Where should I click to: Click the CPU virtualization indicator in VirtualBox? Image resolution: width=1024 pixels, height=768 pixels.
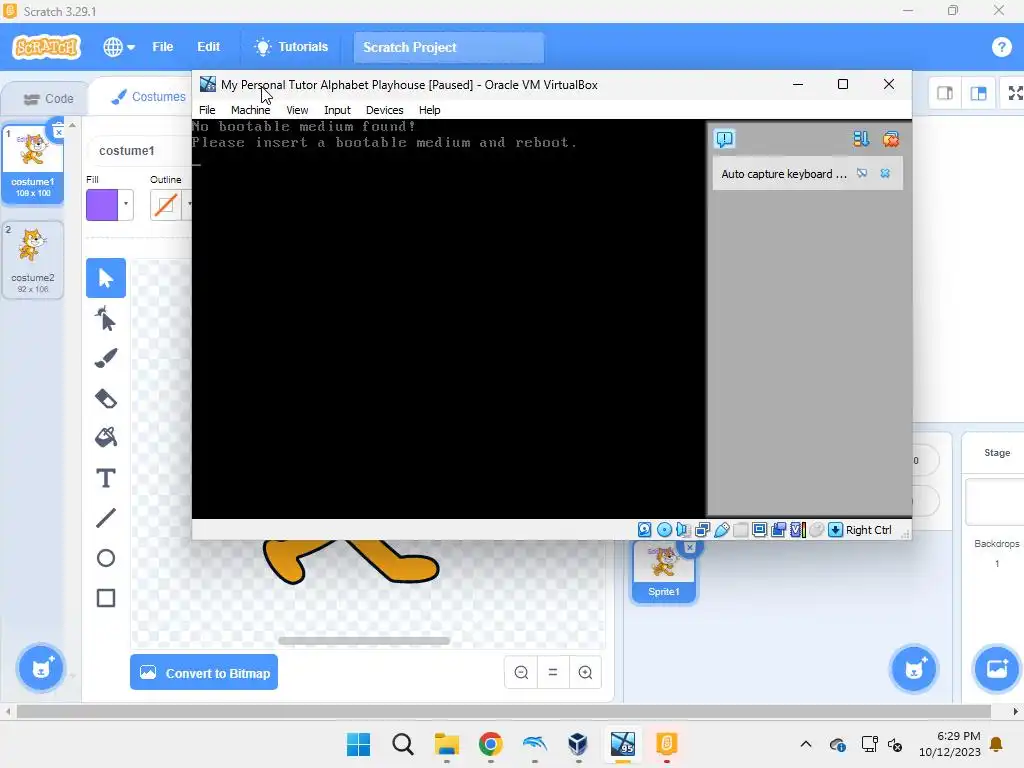coord(797,530)
